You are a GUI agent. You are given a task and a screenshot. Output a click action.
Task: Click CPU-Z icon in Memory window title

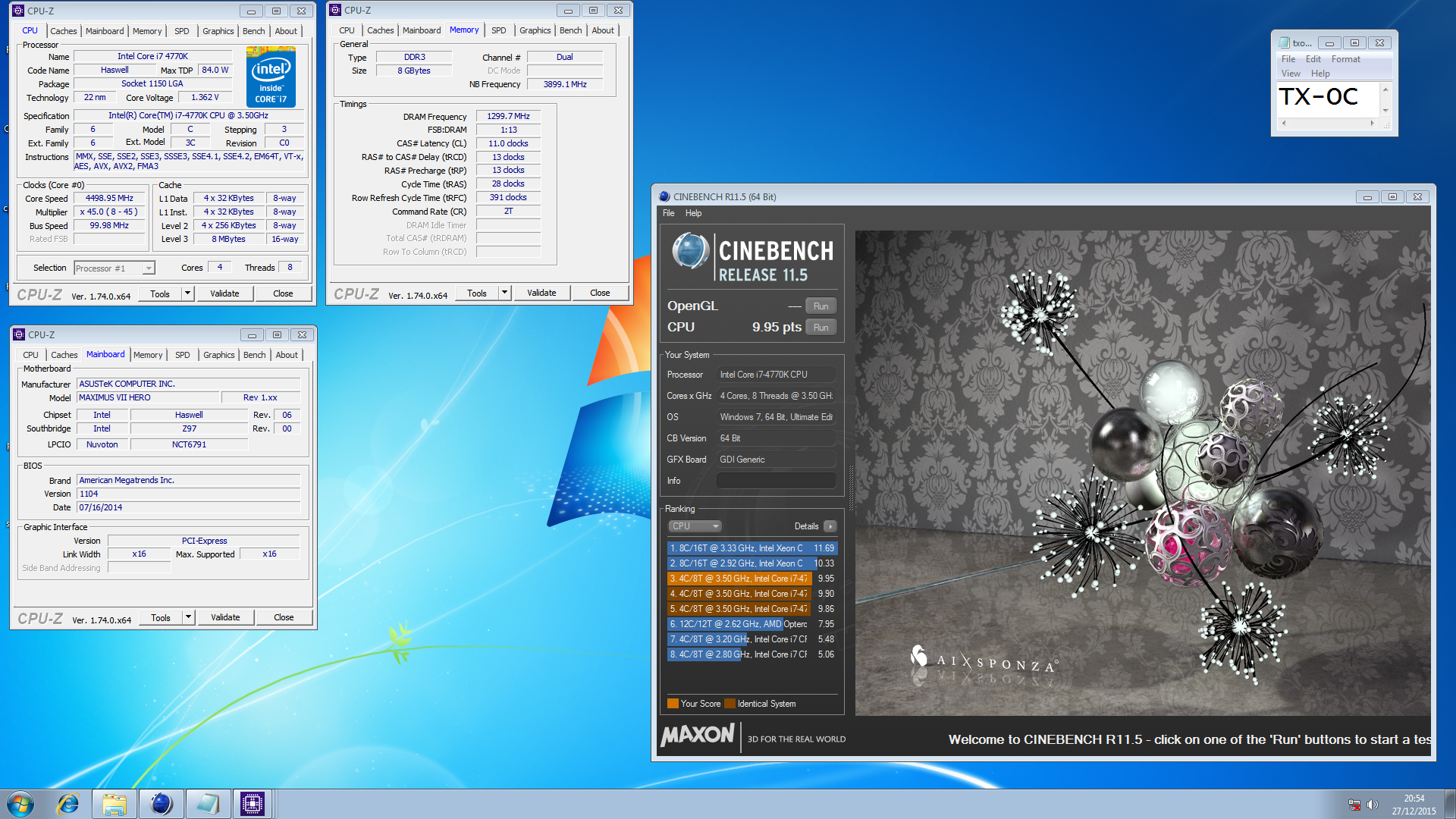coord(335,10)
